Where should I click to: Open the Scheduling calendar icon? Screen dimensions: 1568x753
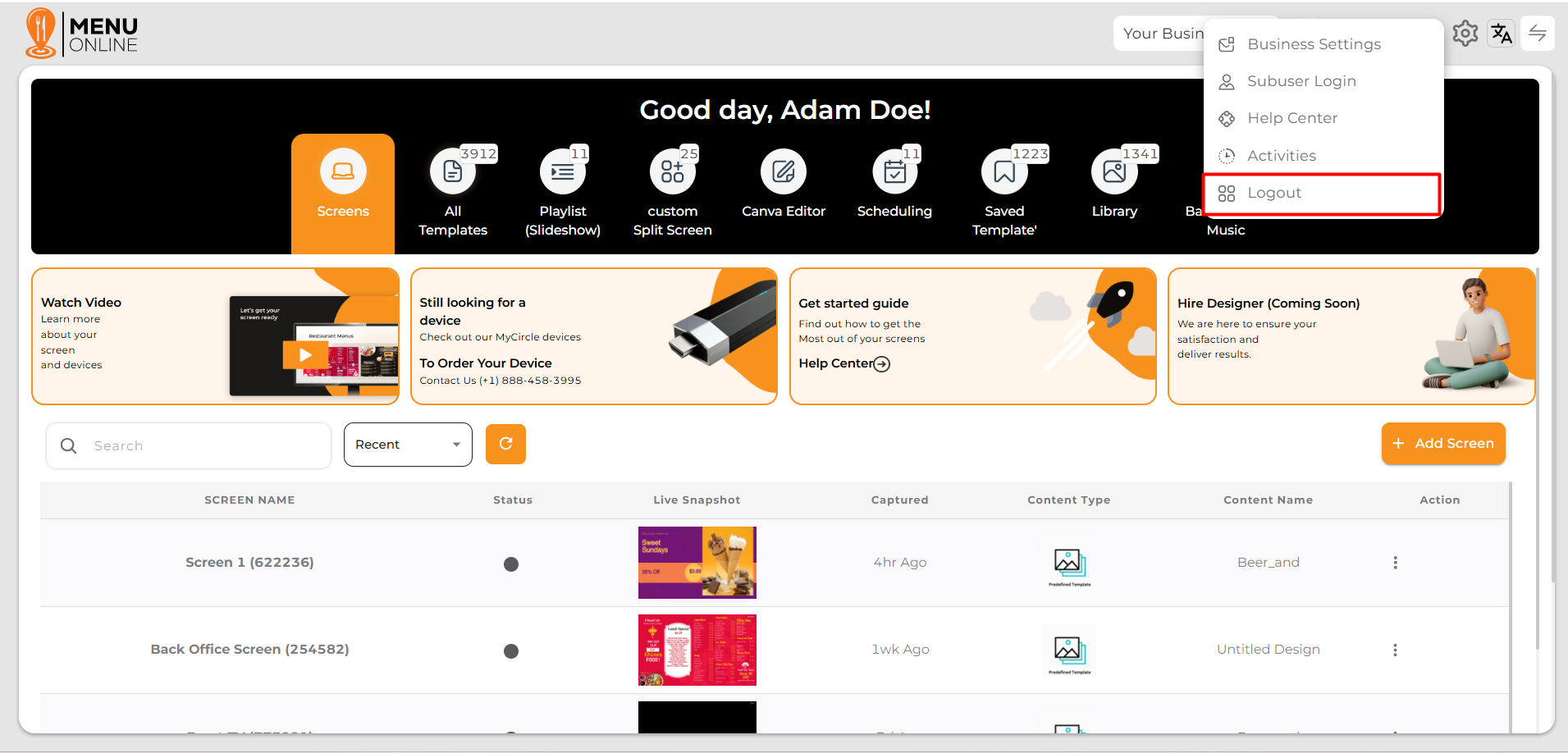(894, 172)
